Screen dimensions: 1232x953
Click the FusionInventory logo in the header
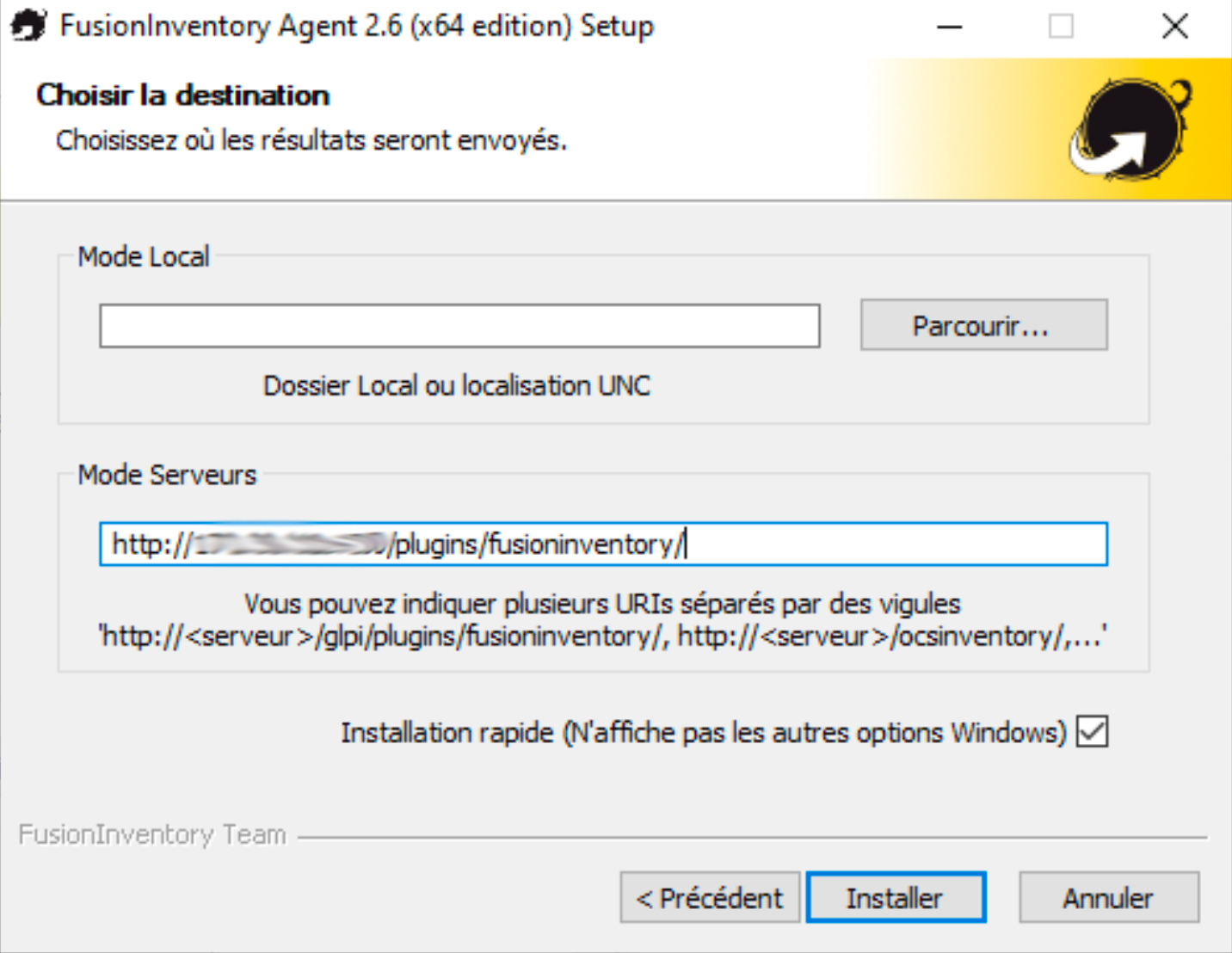pyautogui.click(x=1130, y=129)
